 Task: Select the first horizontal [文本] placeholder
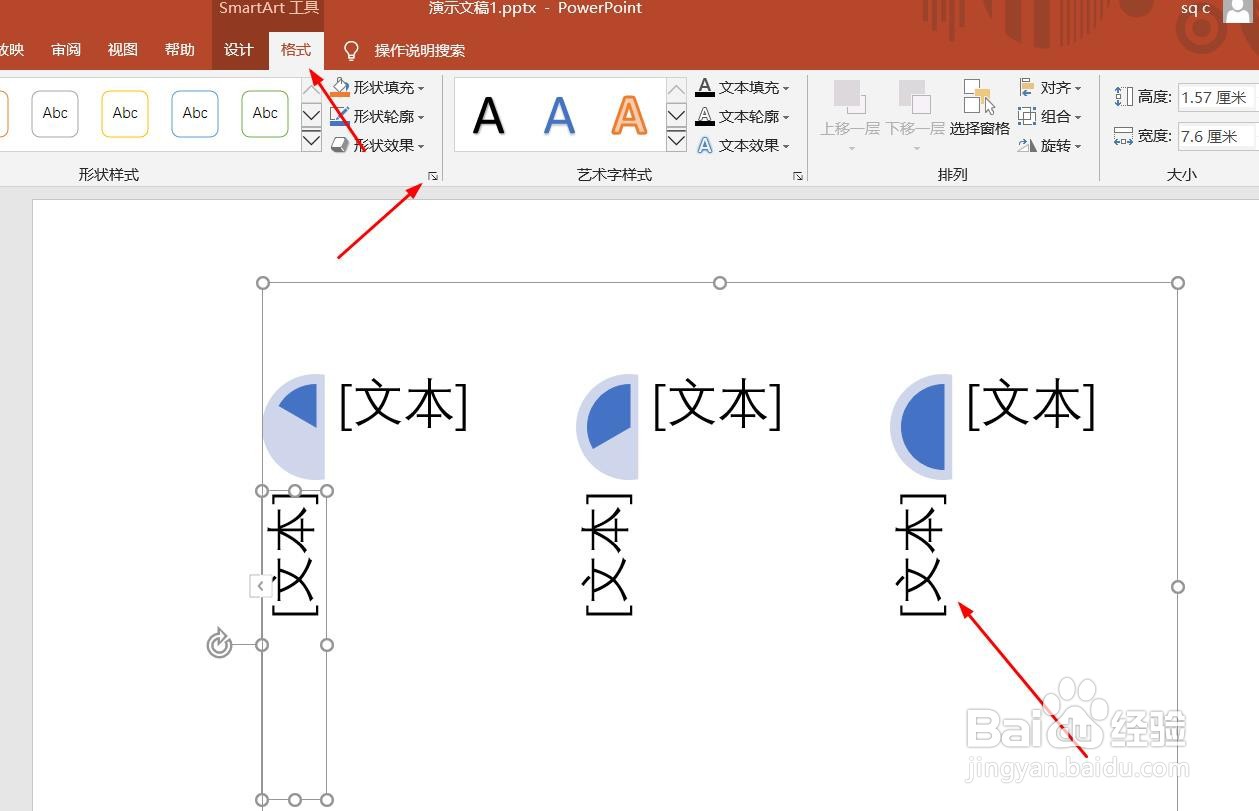[x=403, y=405]
